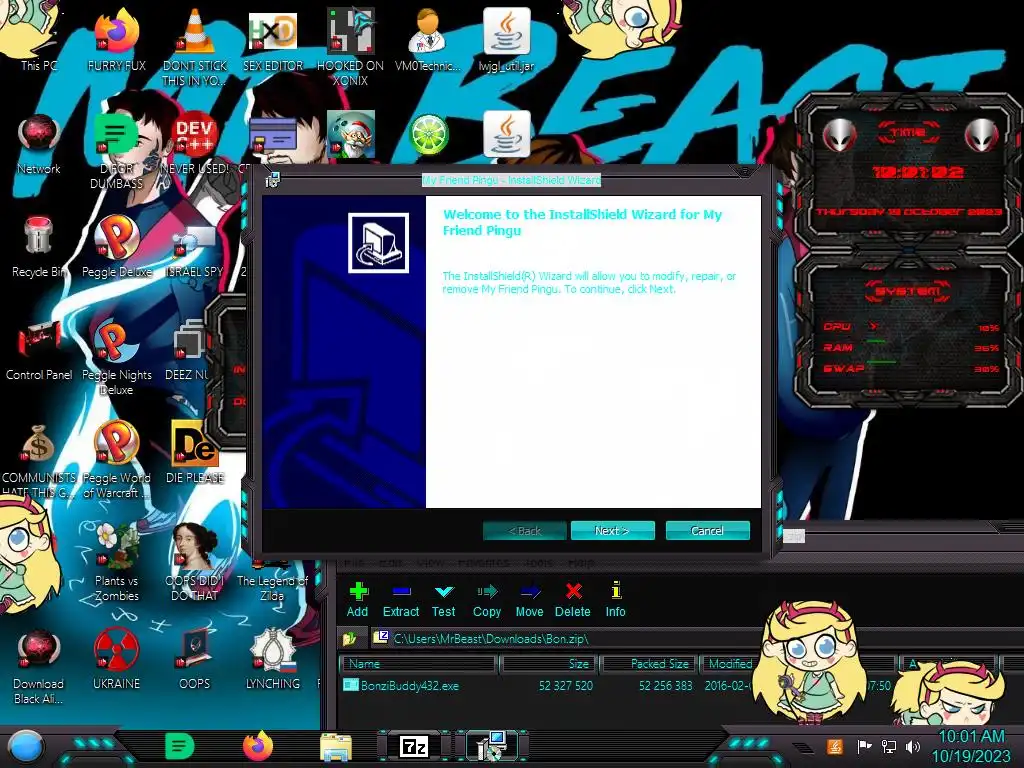Select the OOPS DID I DO THAT icon
This screenshot has width=1024, height=768.
click(x=195, y=563)
